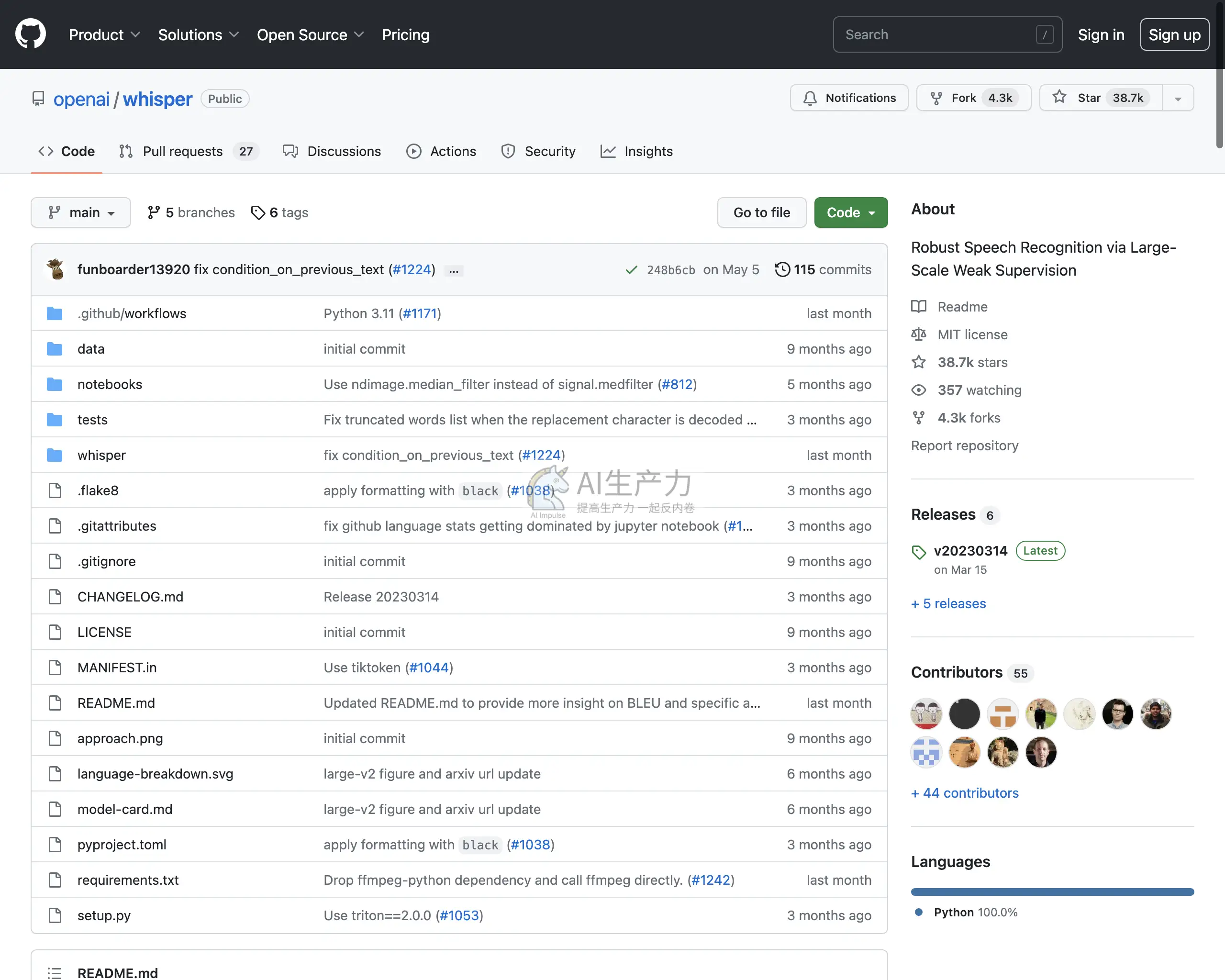View the 115 commits history
The height and width of the screenshot is (980, 1225).
[x=823, y=269]
